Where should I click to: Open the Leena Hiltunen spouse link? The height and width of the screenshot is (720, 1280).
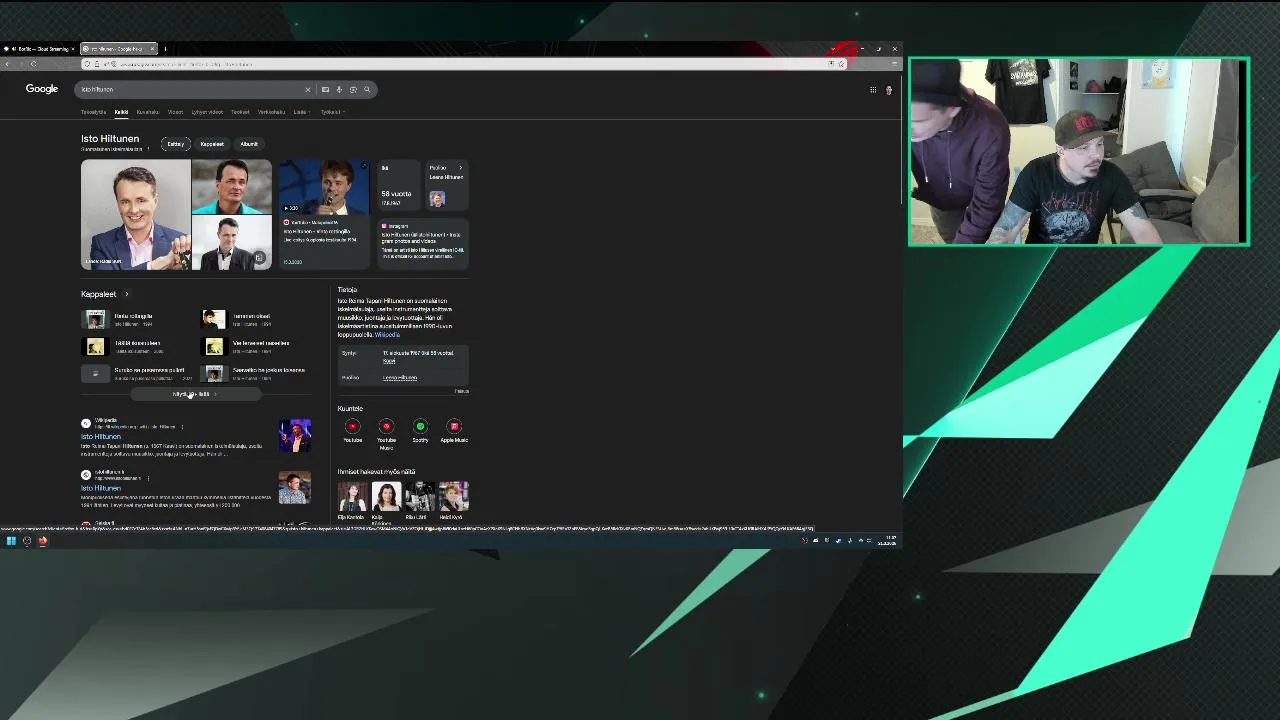400,378
